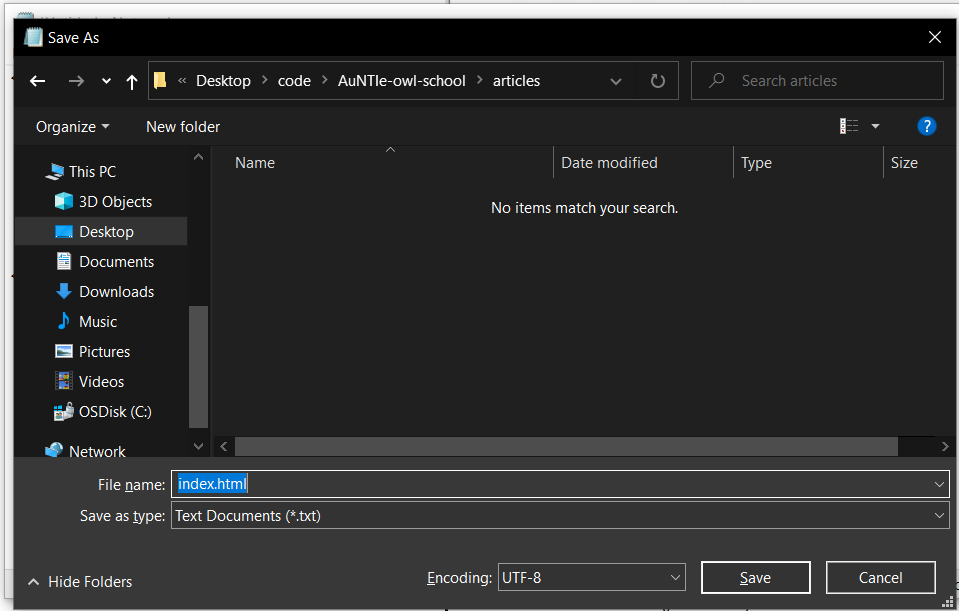
Task: Click the 3D Objects cube icon
Action: 64,201
